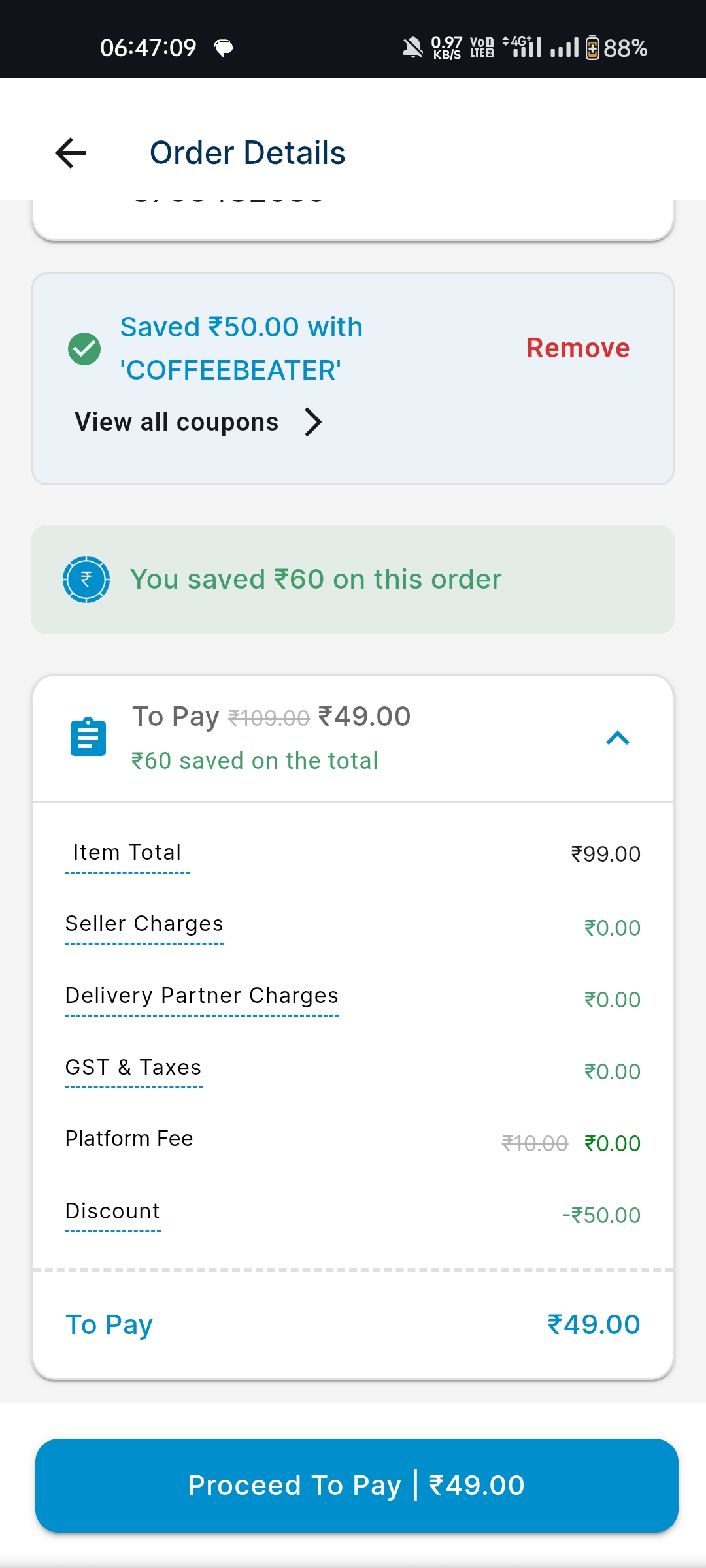
Task: Collapse the To Pay bill breakdown
Action: pos(617,738)
